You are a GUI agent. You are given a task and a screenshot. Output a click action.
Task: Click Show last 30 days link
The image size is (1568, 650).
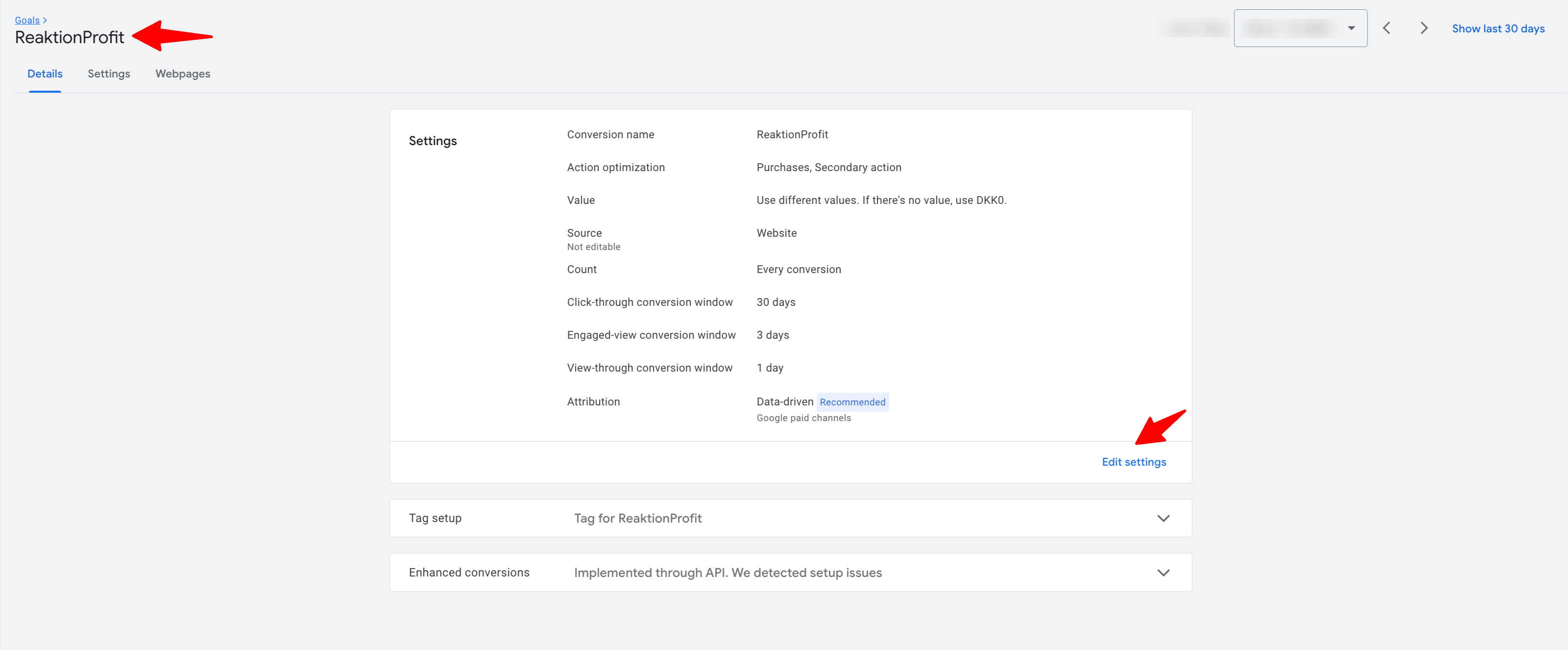pos(1497,28)
